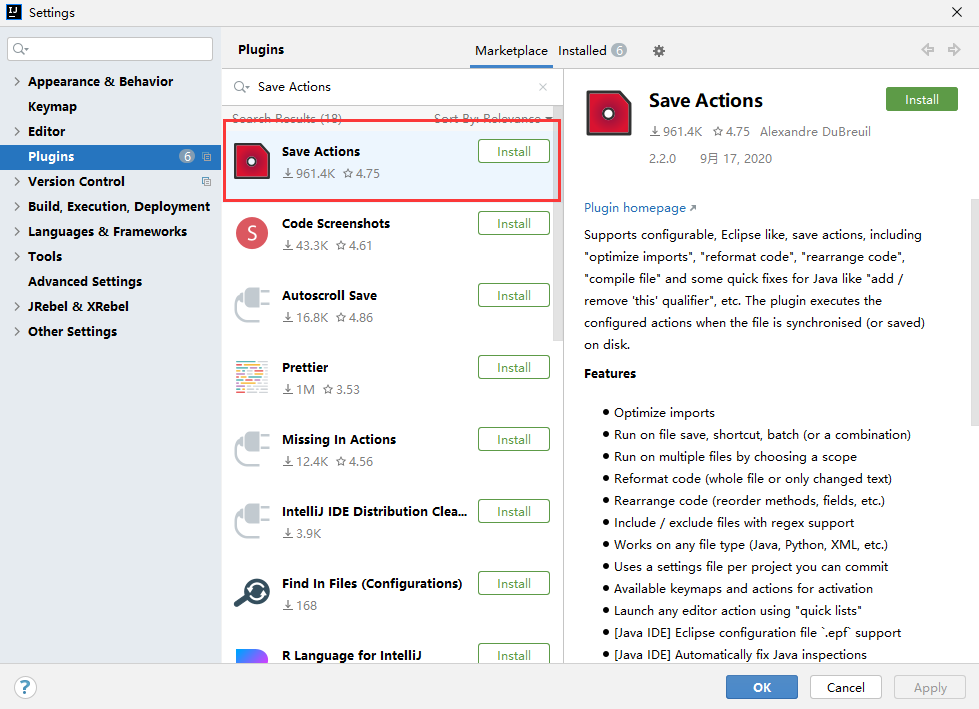Expand Build, Execution, Deployment node

[x=17, y=206]
